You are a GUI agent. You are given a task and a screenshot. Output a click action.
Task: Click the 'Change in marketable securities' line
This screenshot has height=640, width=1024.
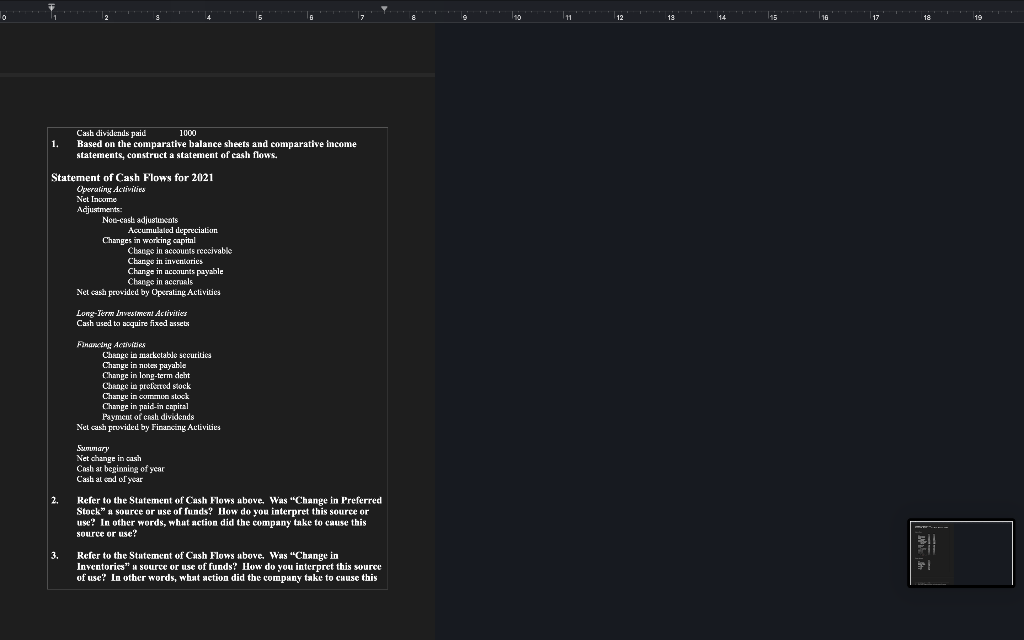click(156, 355)
